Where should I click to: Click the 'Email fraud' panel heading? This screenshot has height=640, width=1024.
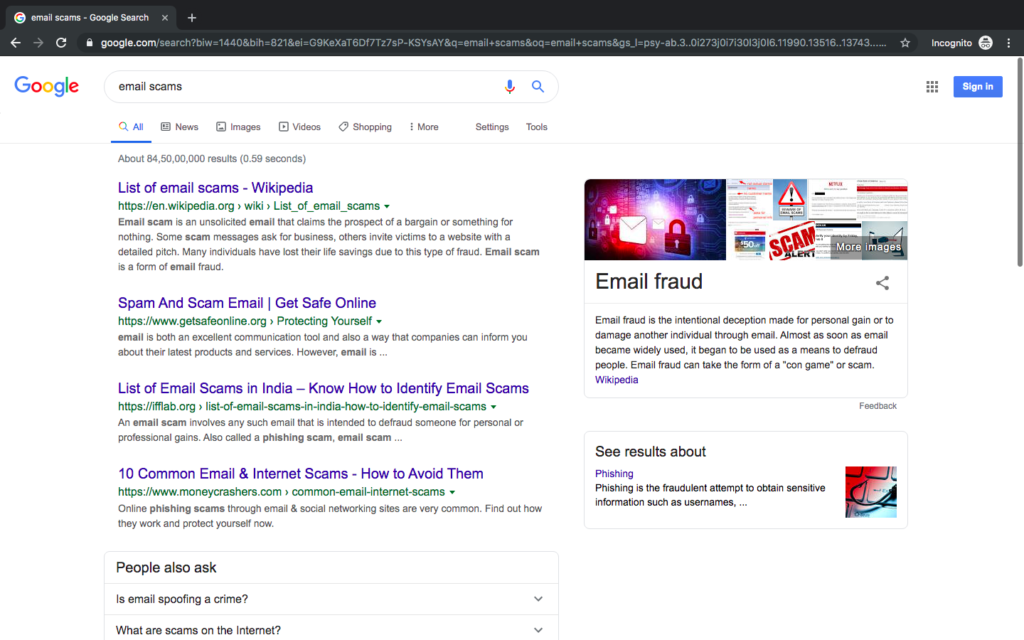(x=648, y=281)
